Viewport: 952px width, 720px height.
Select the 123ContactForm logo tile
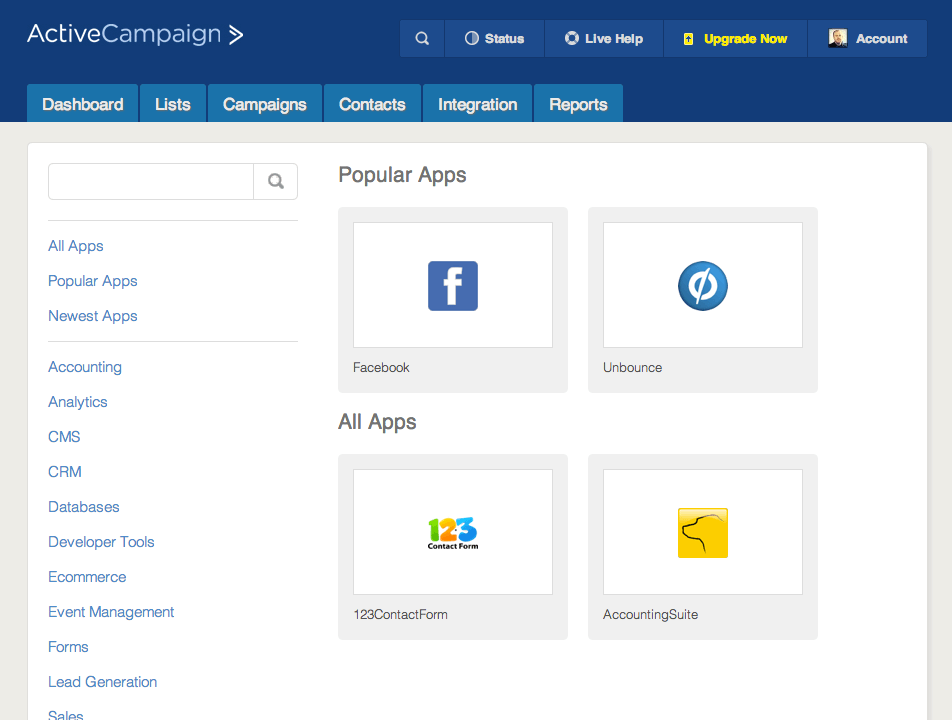click(x=453, y=533)
